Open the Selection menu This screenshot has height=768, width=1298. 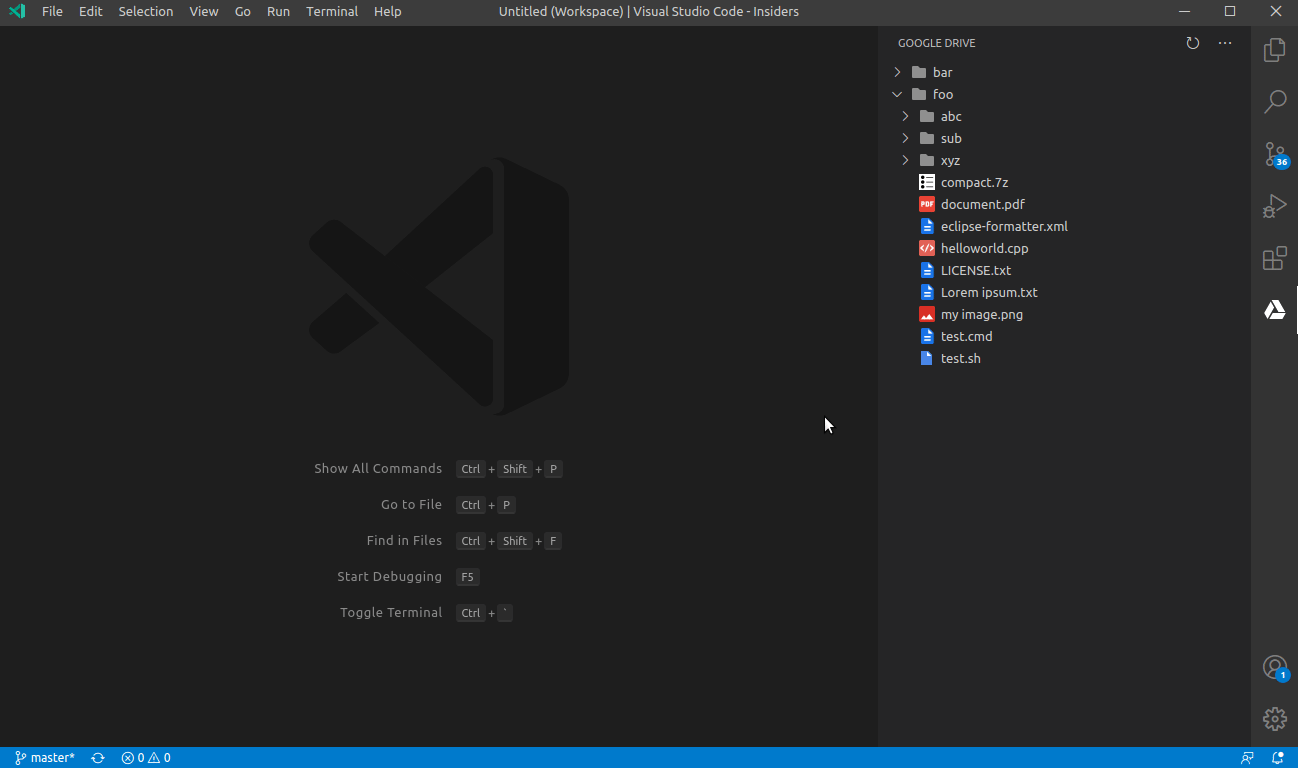tap(146, 12)
